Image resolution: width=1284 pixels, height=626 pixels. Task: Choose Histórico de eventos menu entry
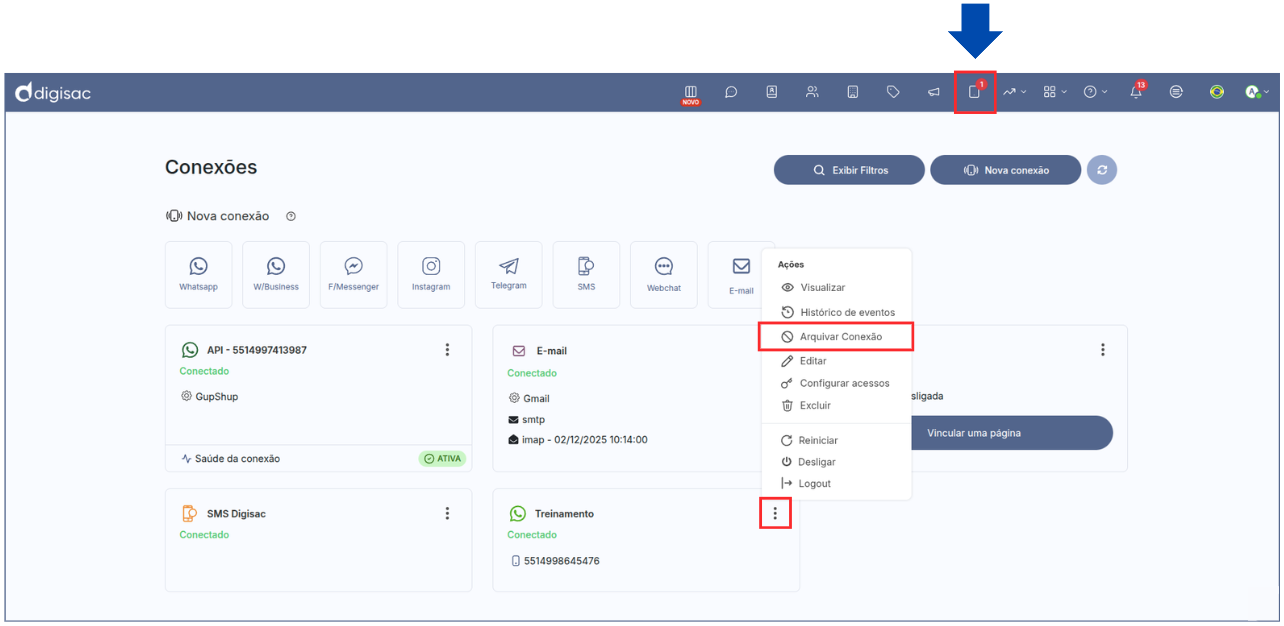coord(846,312)
